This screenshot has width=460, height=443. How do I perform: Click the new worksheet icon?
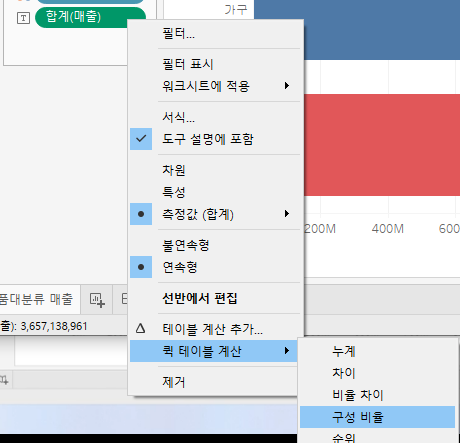pyautogui.click(x=97, y=300)
